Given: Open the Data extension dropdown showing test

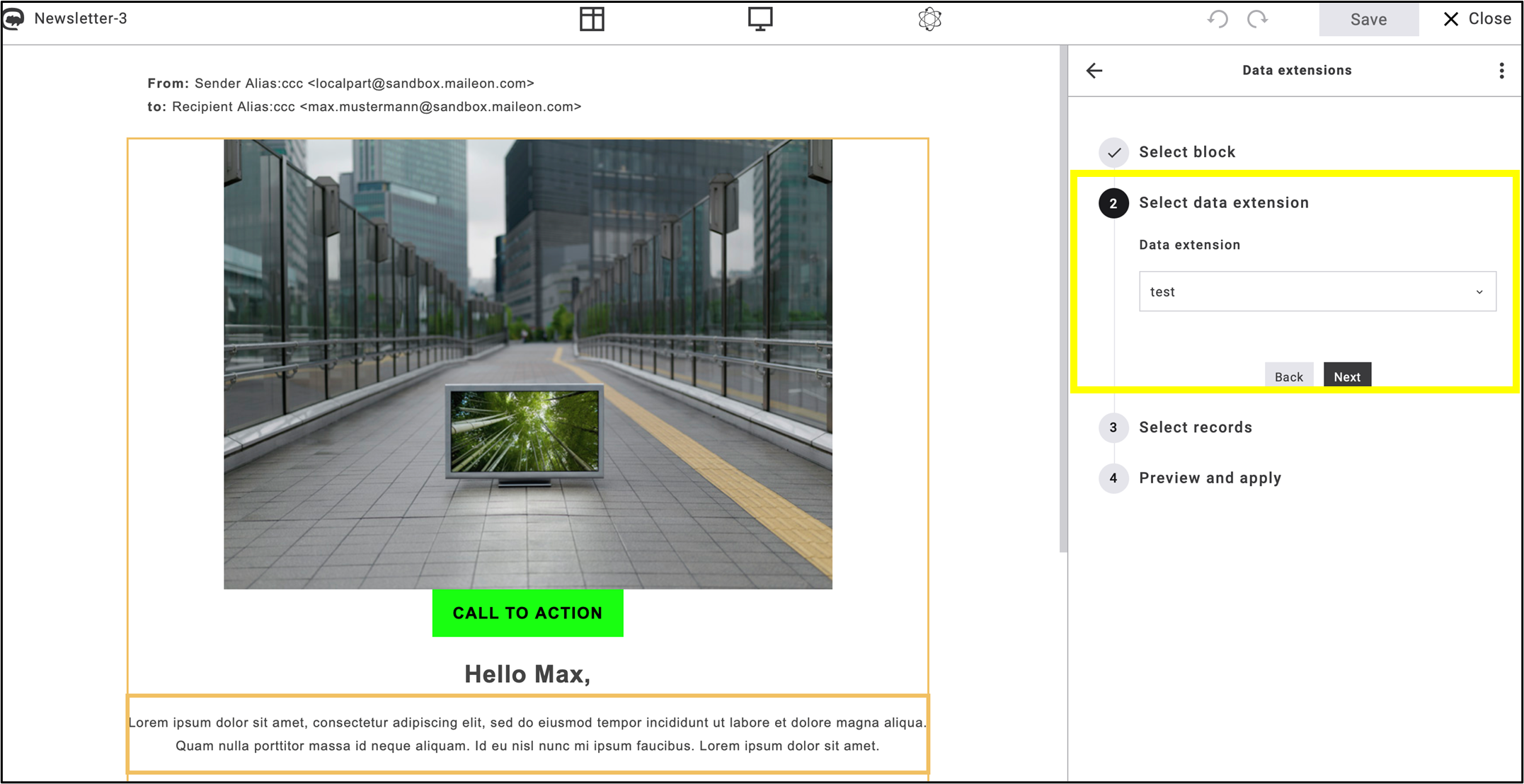Looking at the screenshot, I should click(x=1317, y=291).
